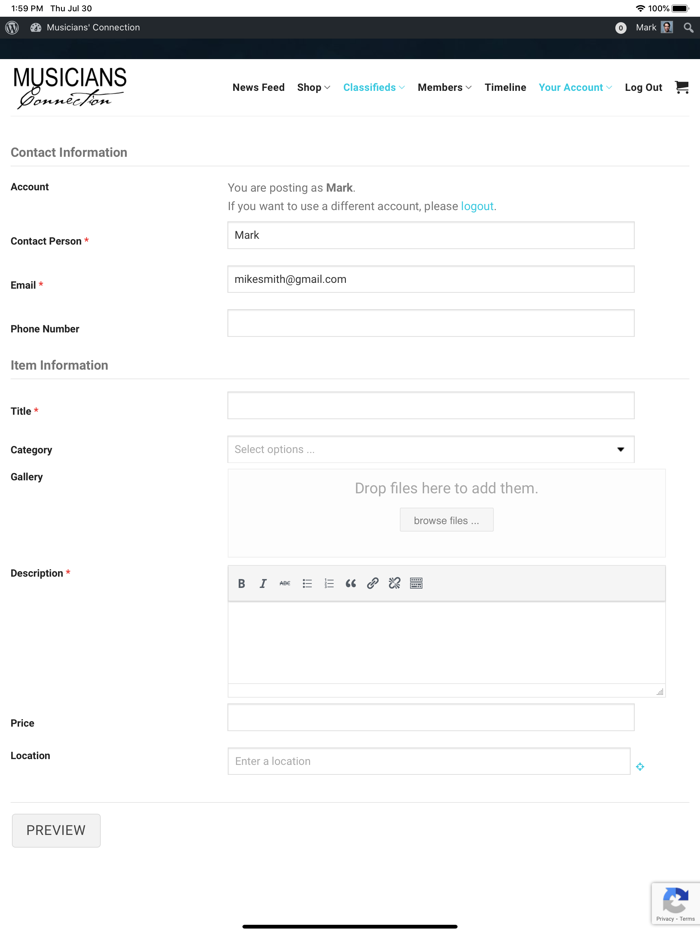Image resolution: width=700 pixels, height=934 pixels.
Task: Open the shopping cart icon
Action: coord(682,87)
